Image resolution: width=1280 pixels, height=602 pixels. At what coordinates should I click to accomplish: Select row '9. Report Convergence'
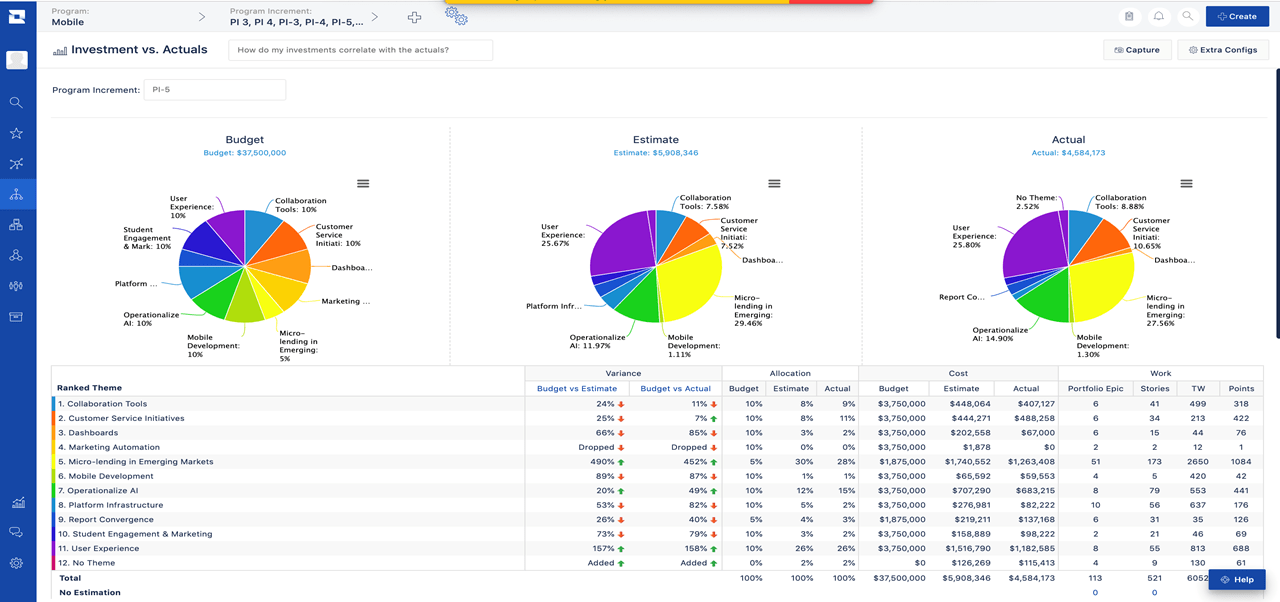click(658, 520)
